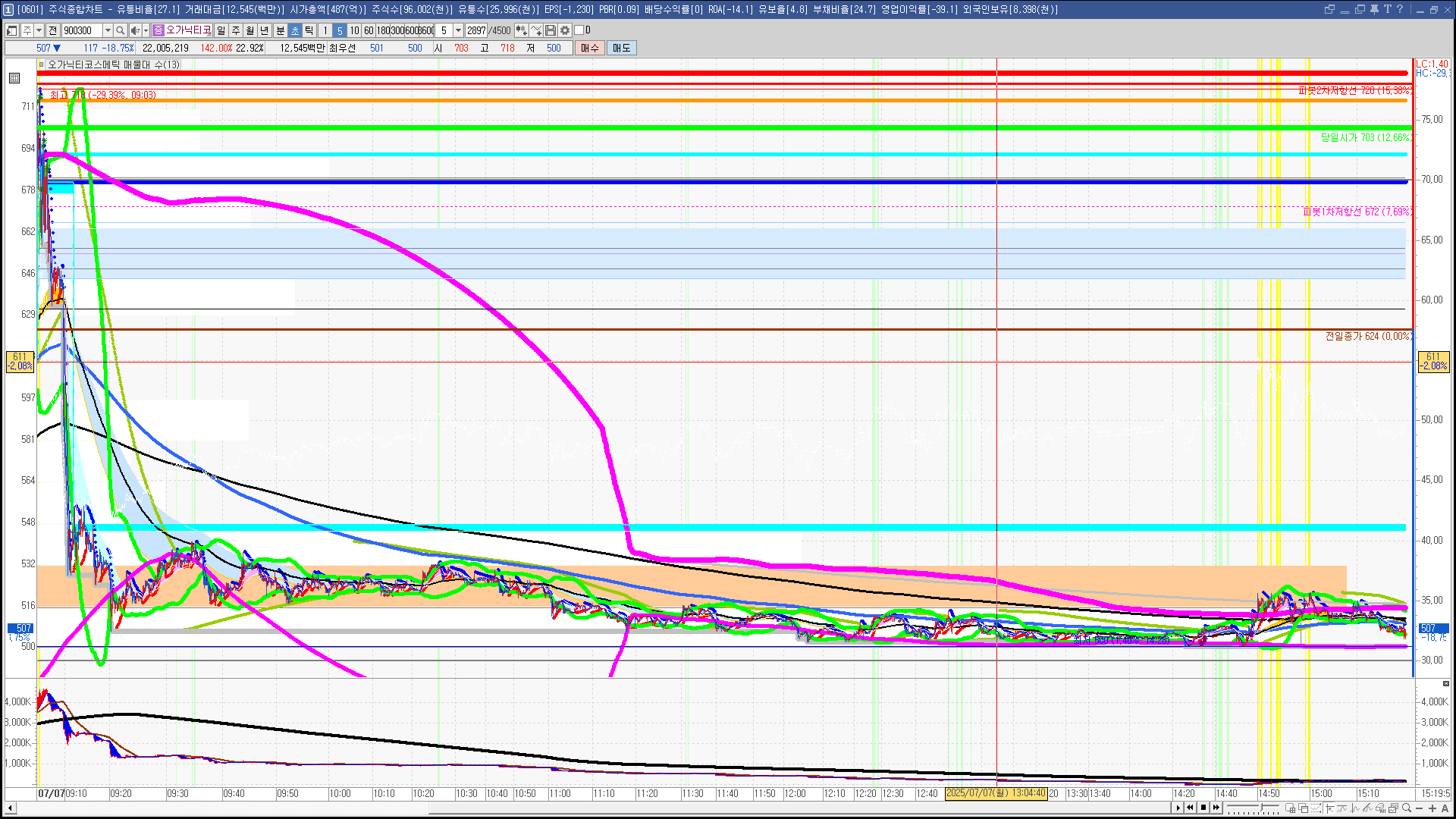Screen dimensions: 1456x819
Task: Click the 매도 (sell) button
Action: point(622,48)
